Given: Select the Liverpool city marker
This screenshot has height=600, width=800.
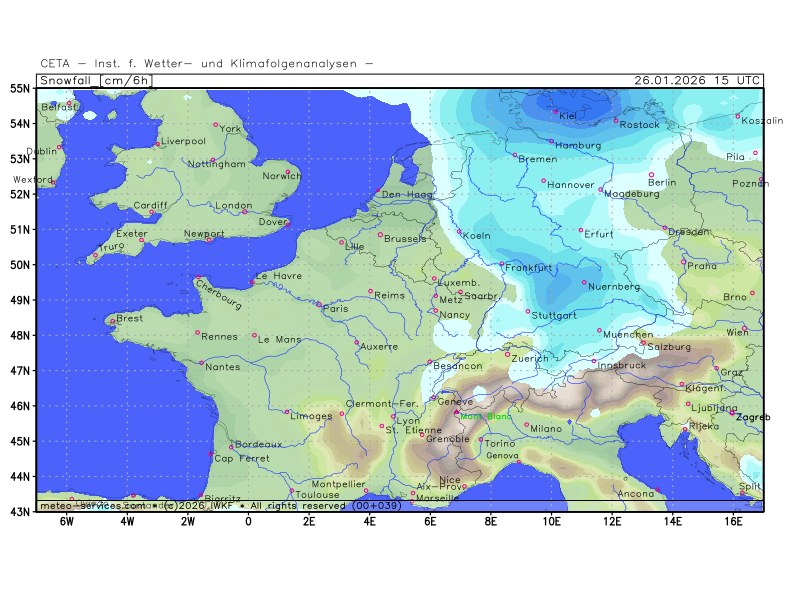Looking at the screenshot, I should click(x=157, y=145).
